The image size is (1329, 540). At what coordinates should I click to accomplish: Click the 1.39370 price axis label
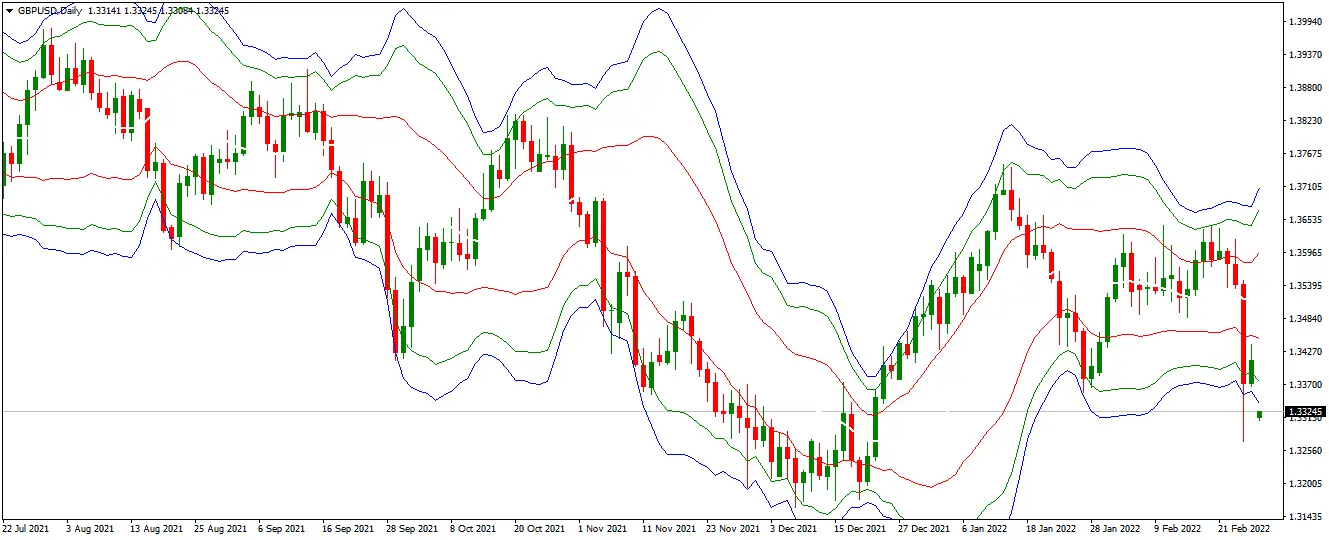[x=1307, y=54]
